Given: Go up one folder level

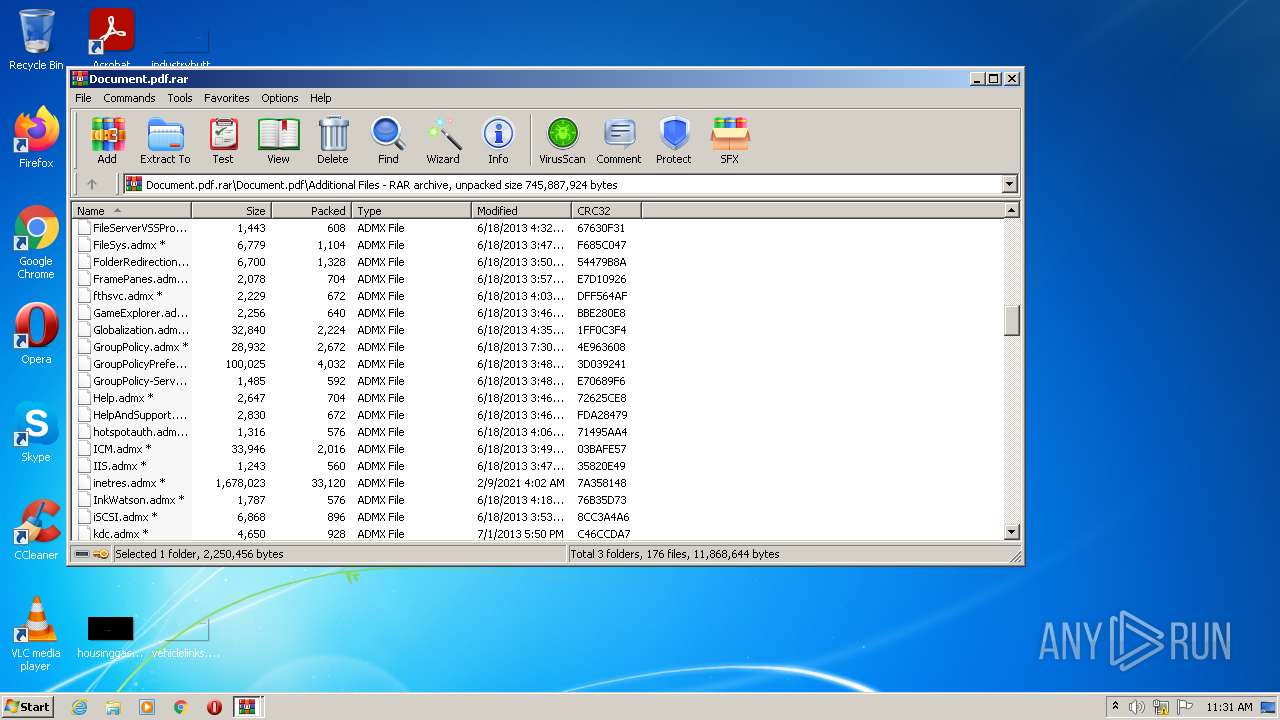Looking at the screenshot, I should tap(92, 184).
